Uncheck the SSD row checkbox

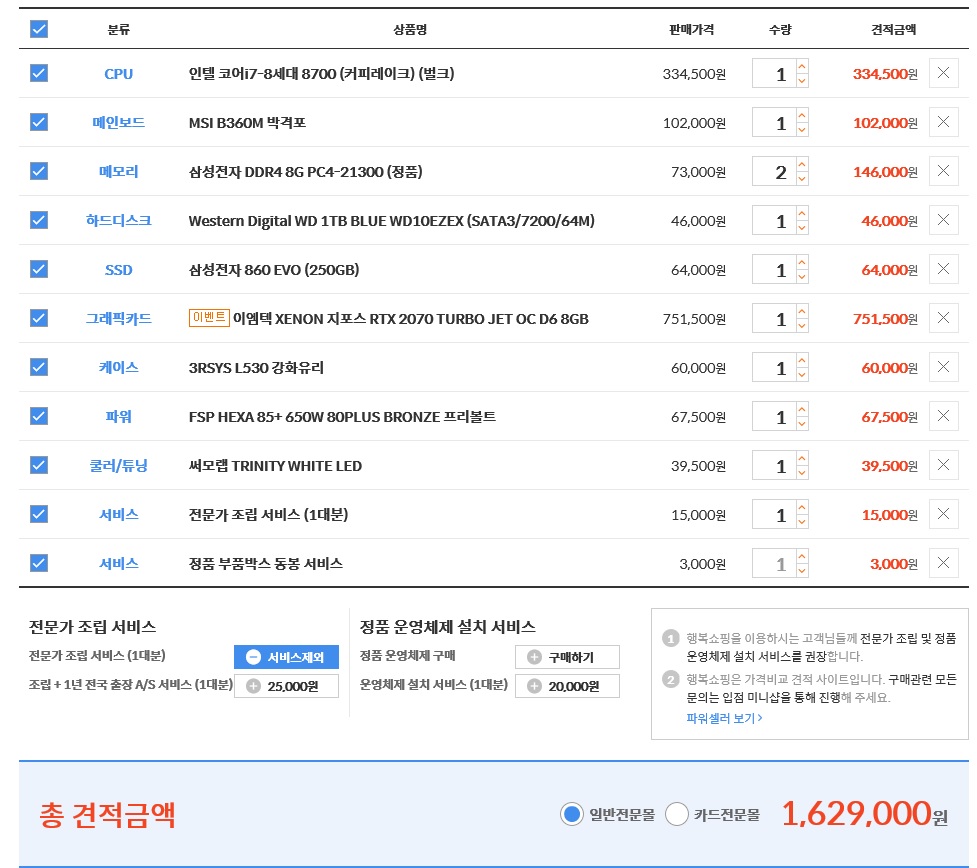(39, 269)
